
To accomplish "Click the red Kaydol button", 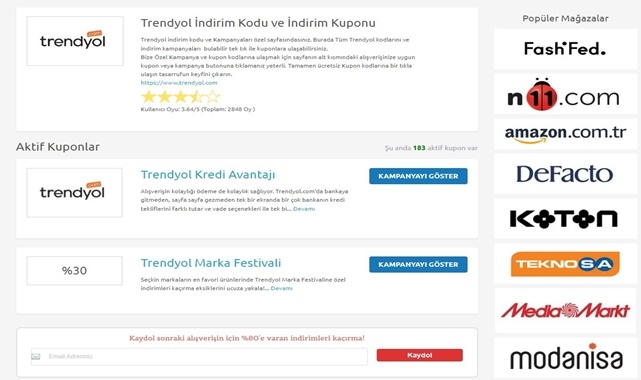I will 419,355.
